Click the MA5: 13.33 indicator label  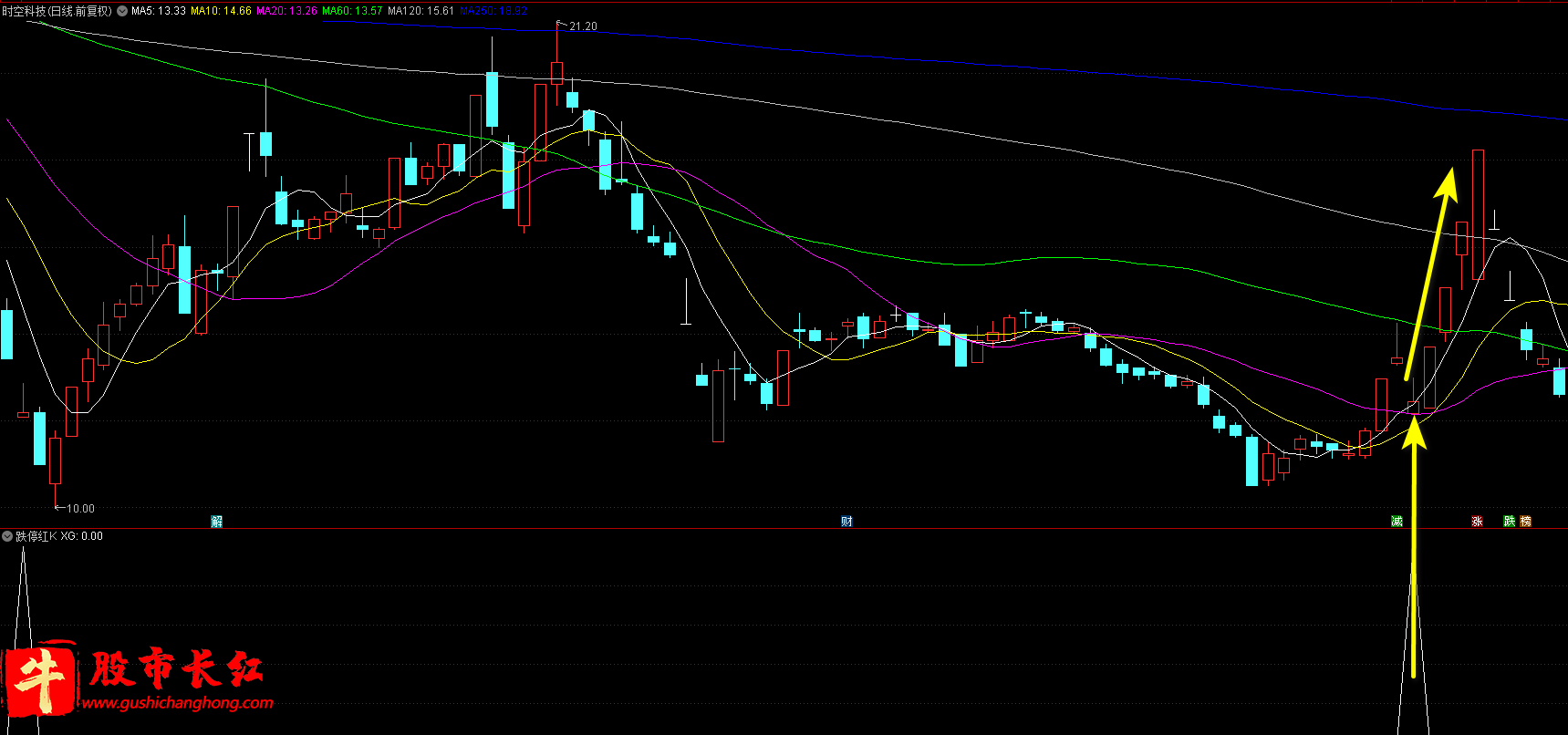(x=159, y=11)
